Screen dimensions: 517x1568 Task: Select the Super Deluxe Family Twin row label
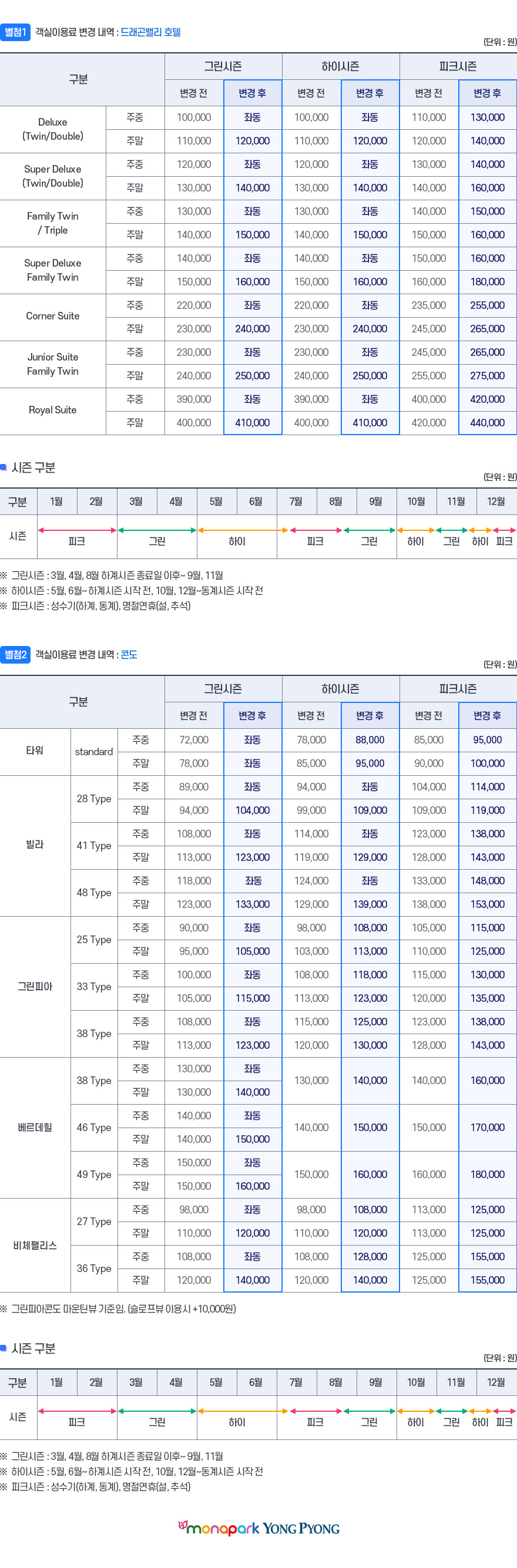53,270
